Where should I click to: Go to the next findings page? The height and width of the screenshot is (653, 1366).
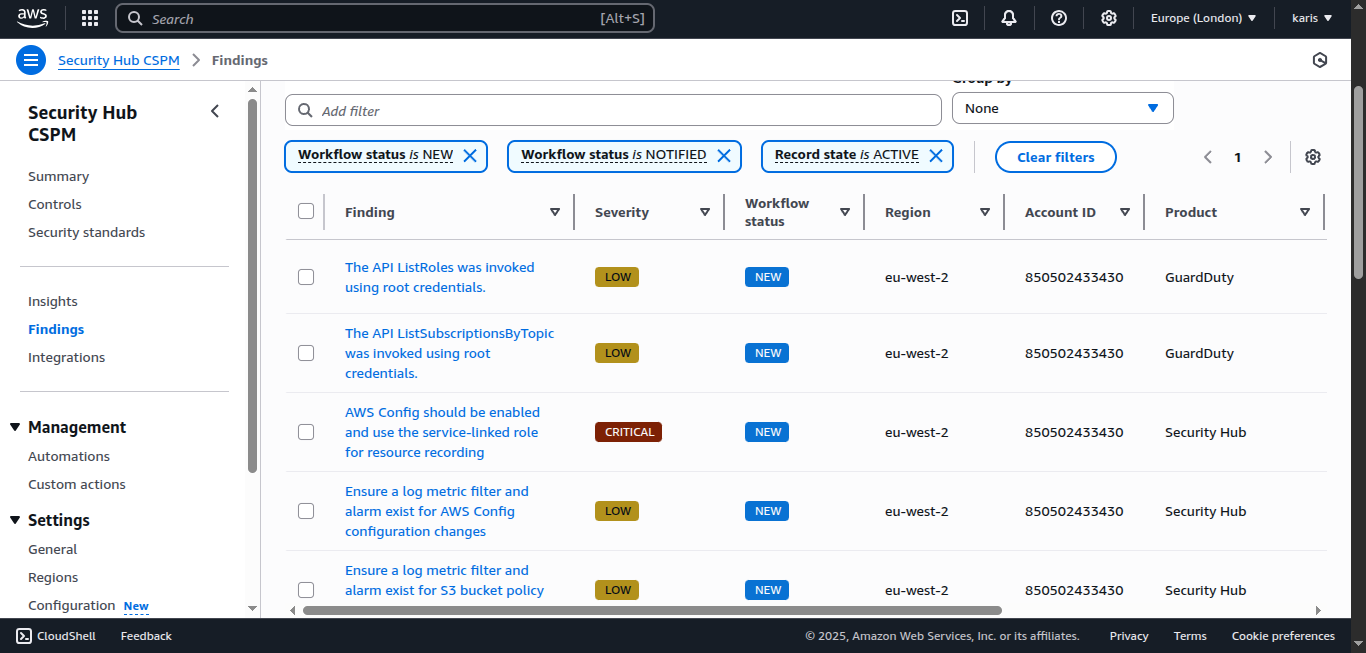[1268, 157]
